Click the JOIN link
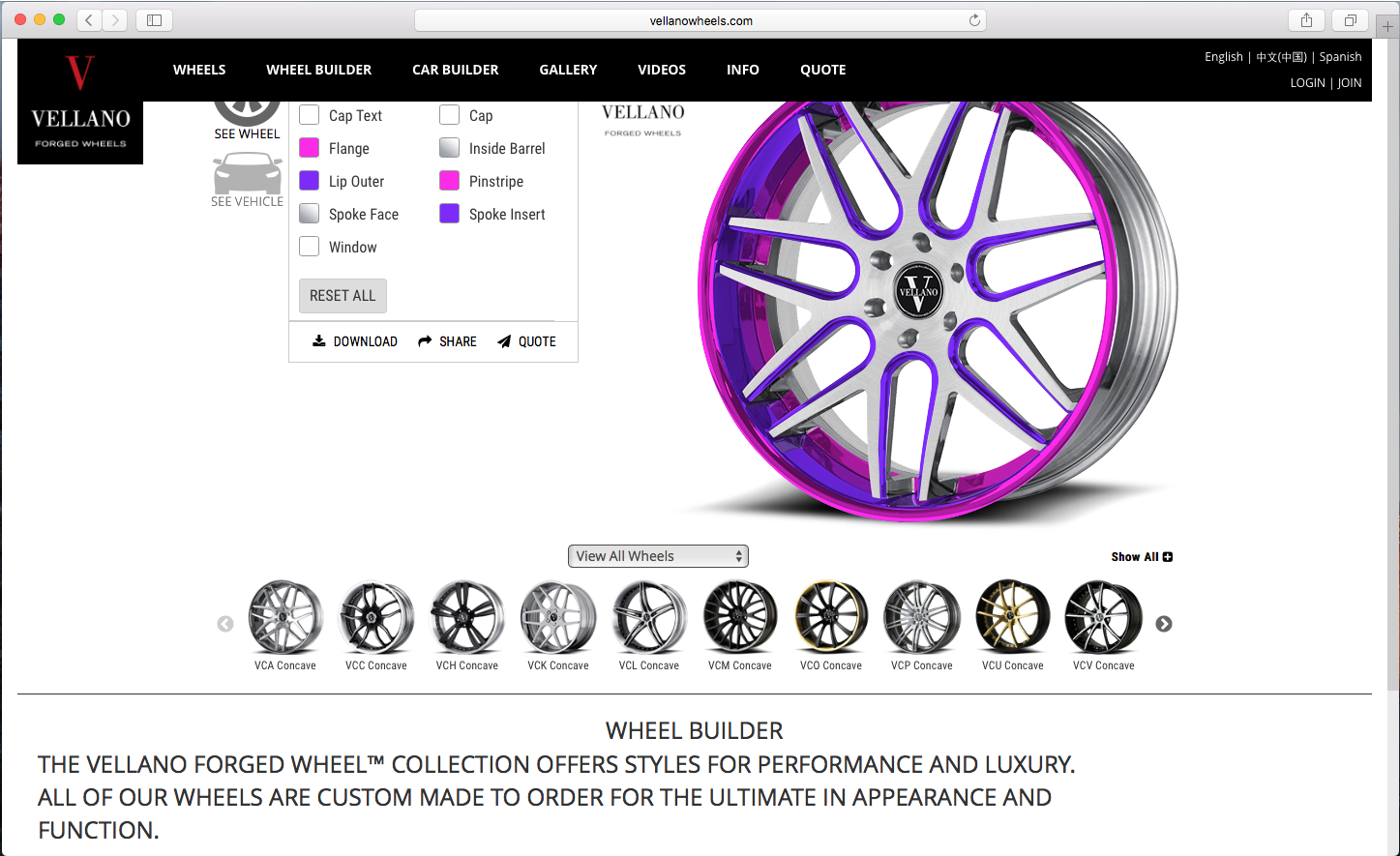1400x856 pixels. (x=1350, y=83)
